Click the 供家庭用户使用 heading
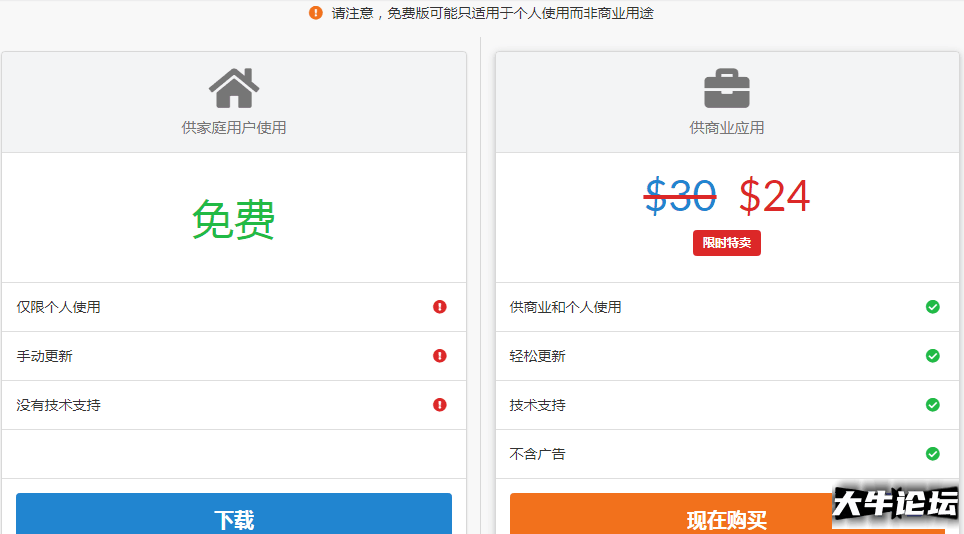The image size is (964, 534). (x=234, y=128)
